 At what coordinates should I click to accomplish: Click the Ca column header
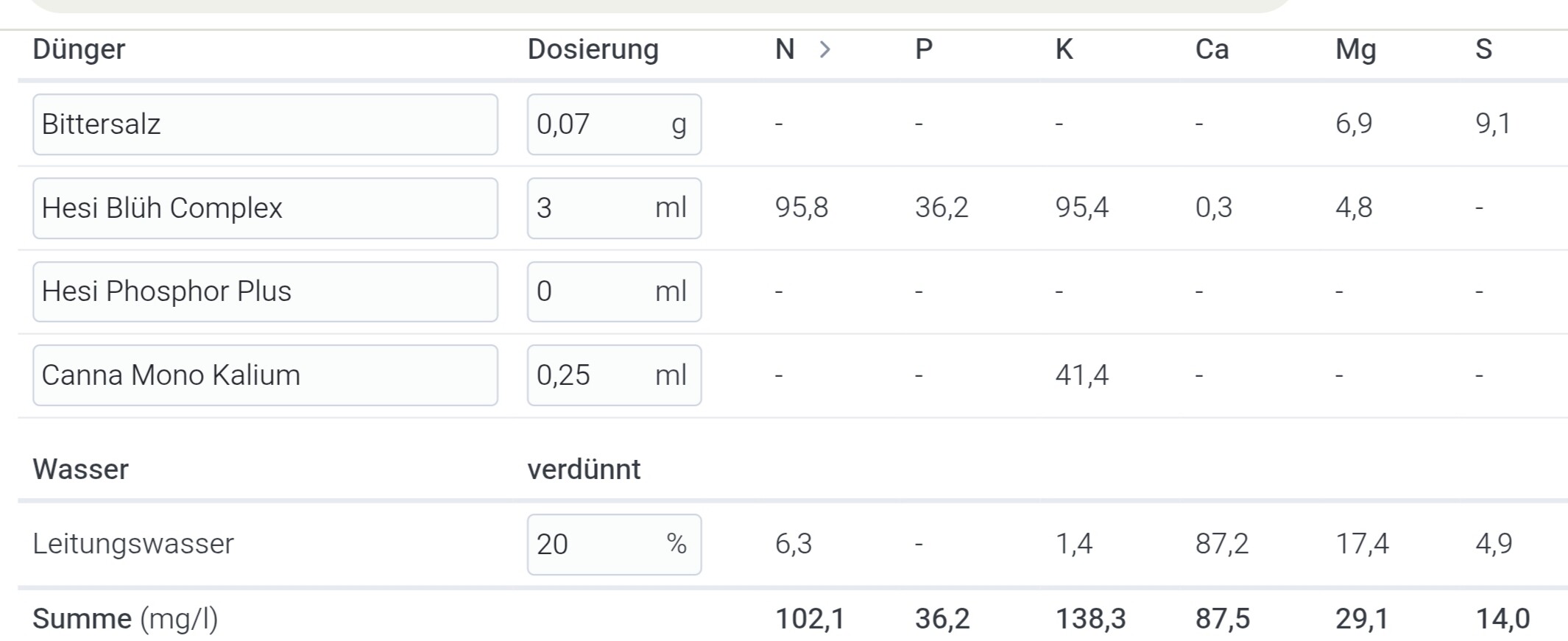[1212, 49]
